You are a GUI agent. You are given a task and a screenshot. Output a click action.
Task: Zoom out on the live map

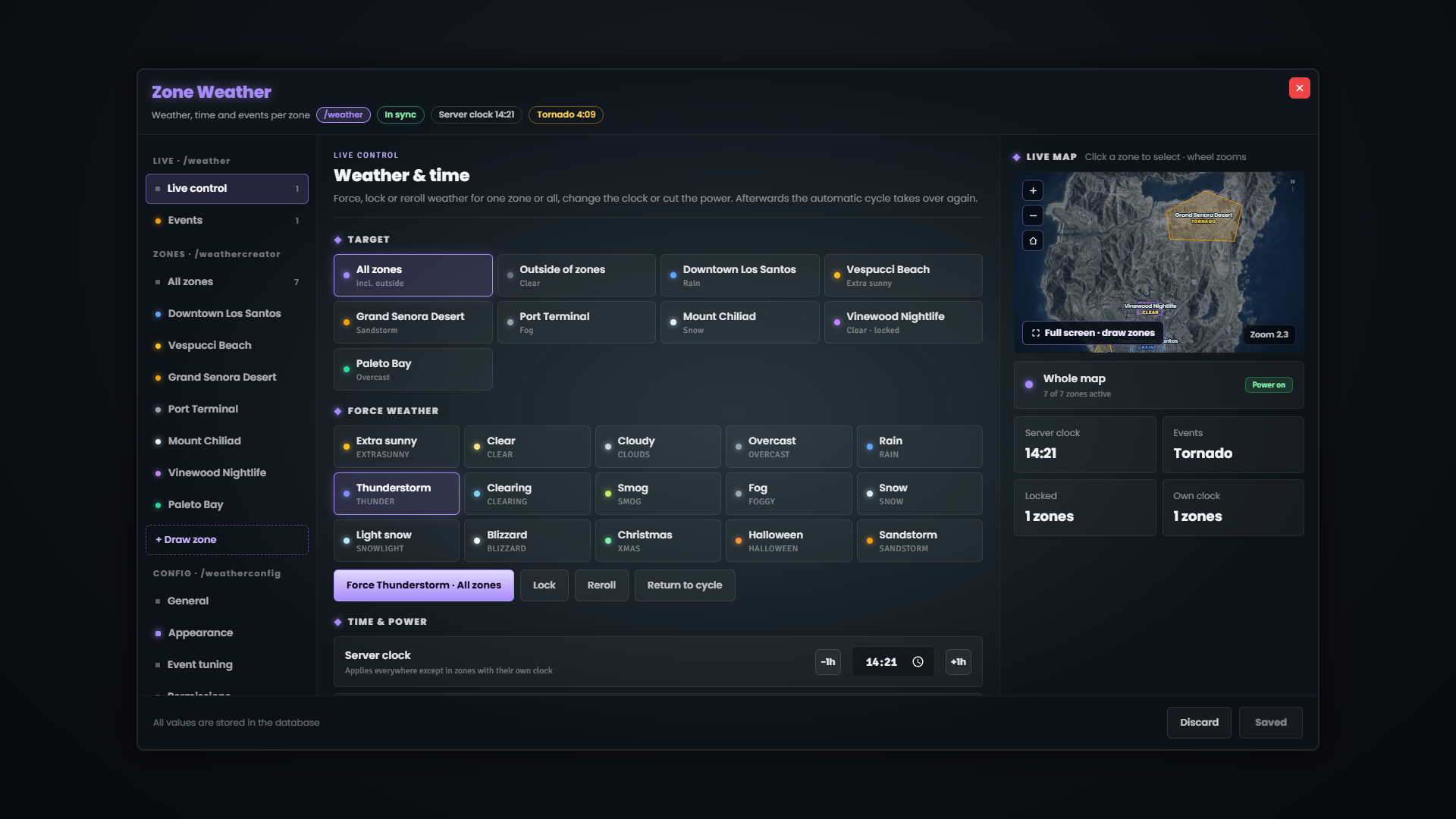pos(1033,215)
